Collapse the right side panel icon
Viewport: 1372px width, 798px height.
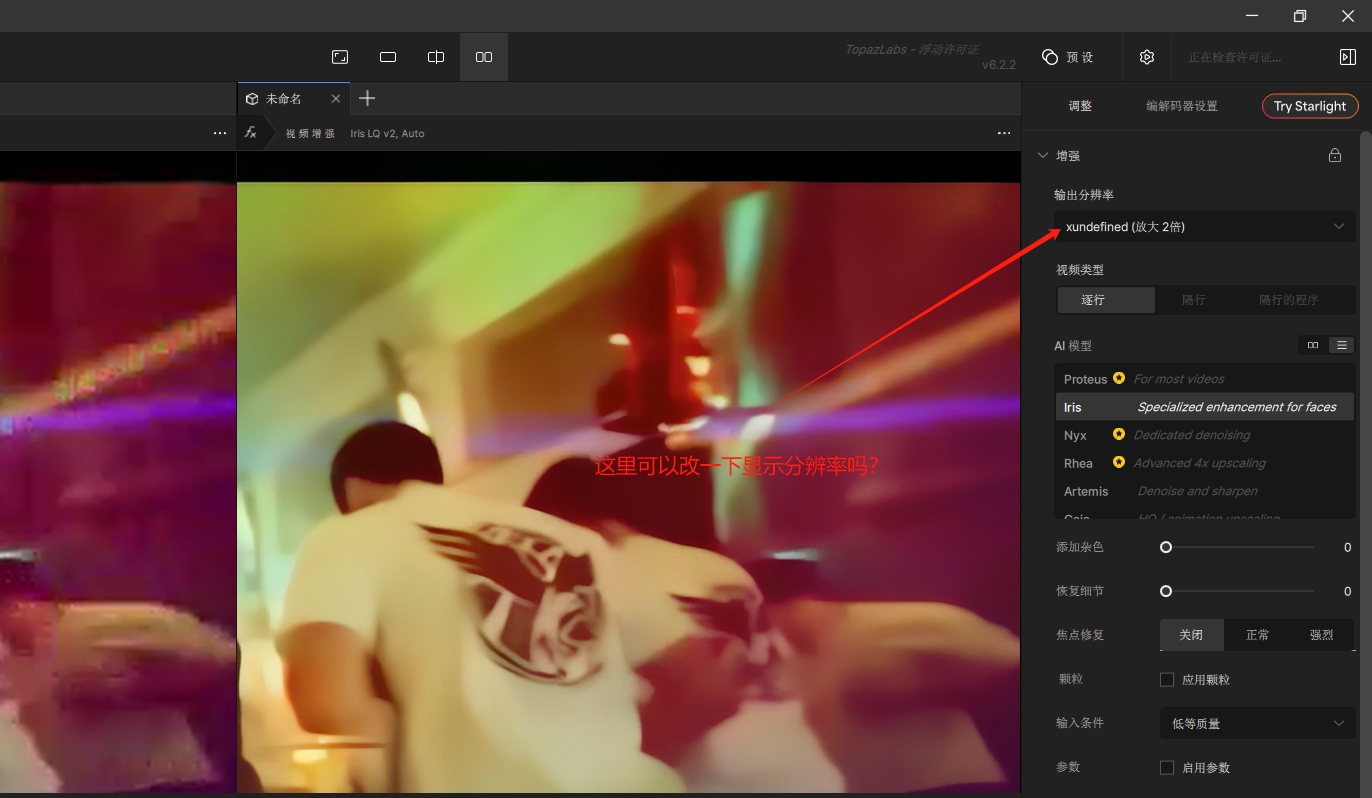coord(1347,57)
